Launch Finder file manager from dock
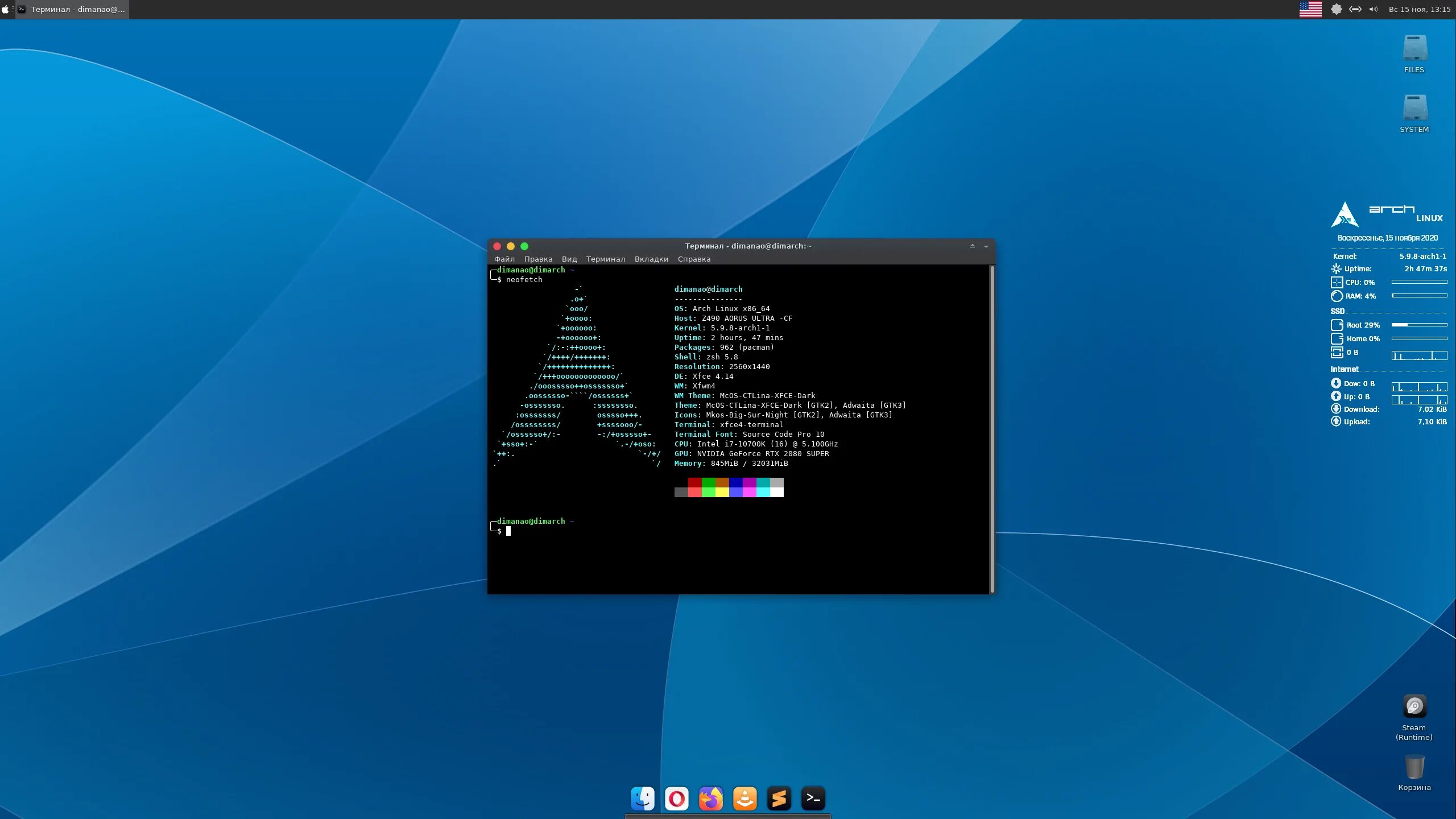 [x=643, y=799]
